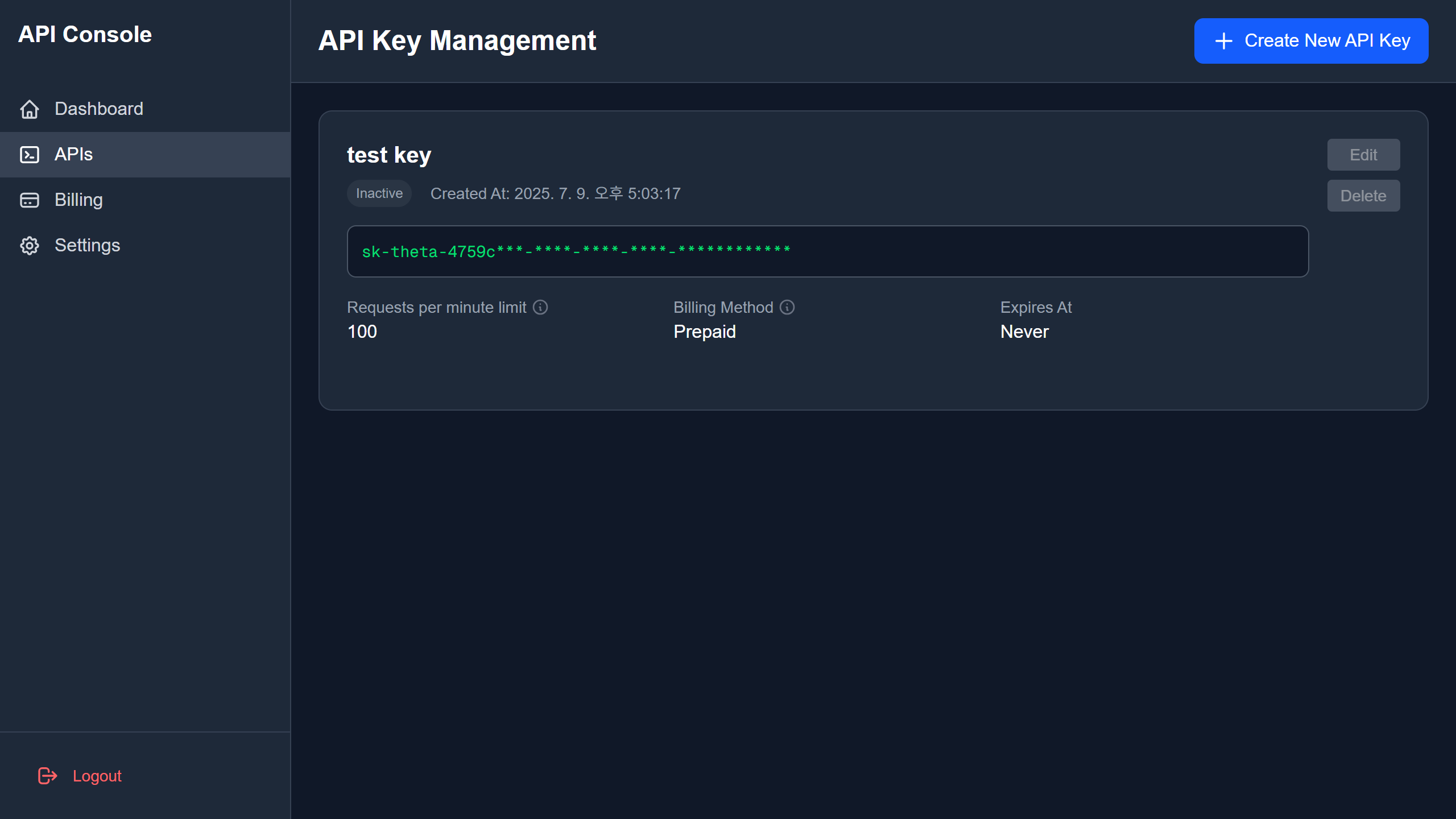
Task: Select APIs in the sidebar
Action: [145, 155]
